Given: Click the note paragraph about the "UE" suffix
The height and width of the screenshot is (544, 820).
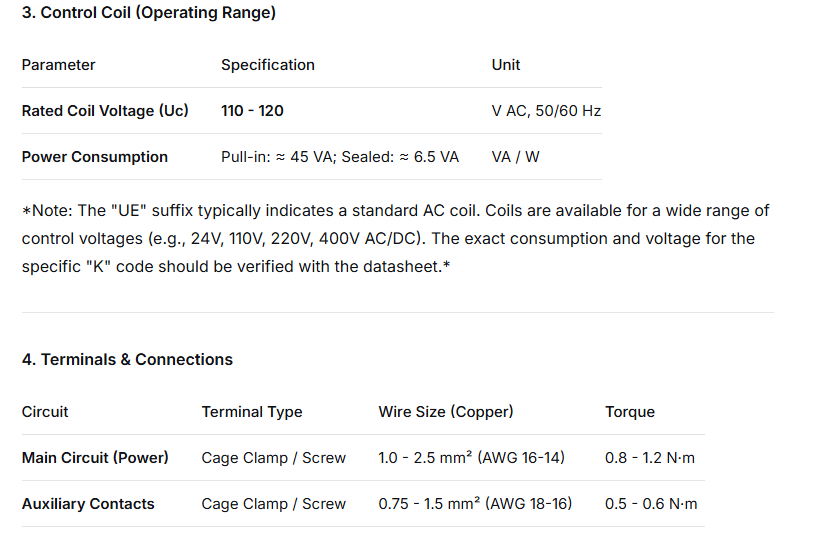Looking at the screenshot, I should coord(395,239).
